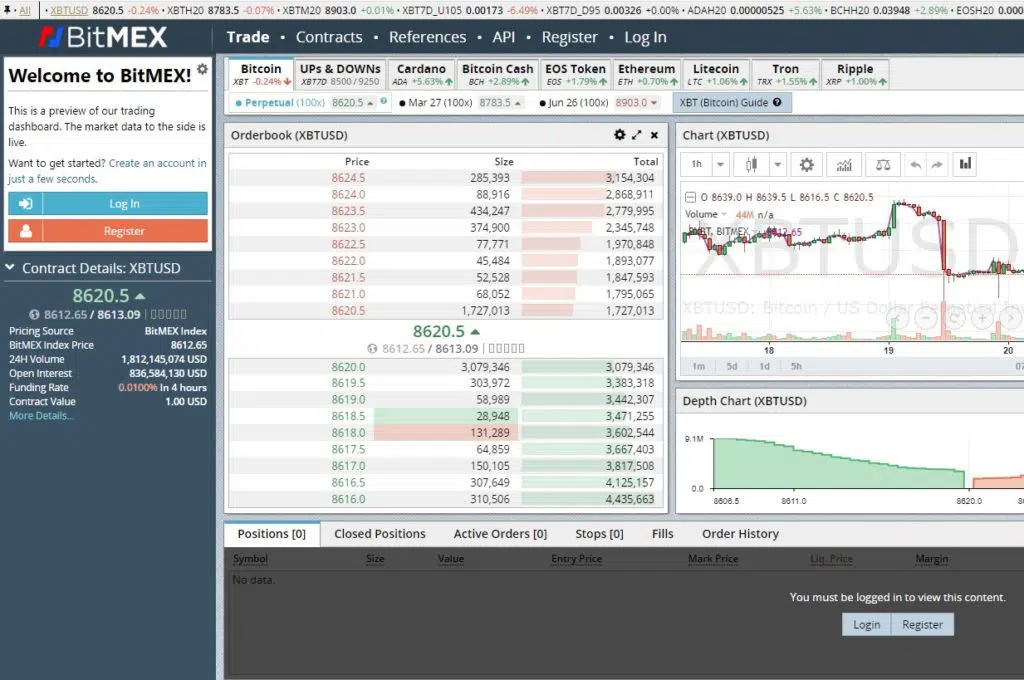Switch to the Ripple tab
The image size is (1024, 680).
click(x=855, y=74)
